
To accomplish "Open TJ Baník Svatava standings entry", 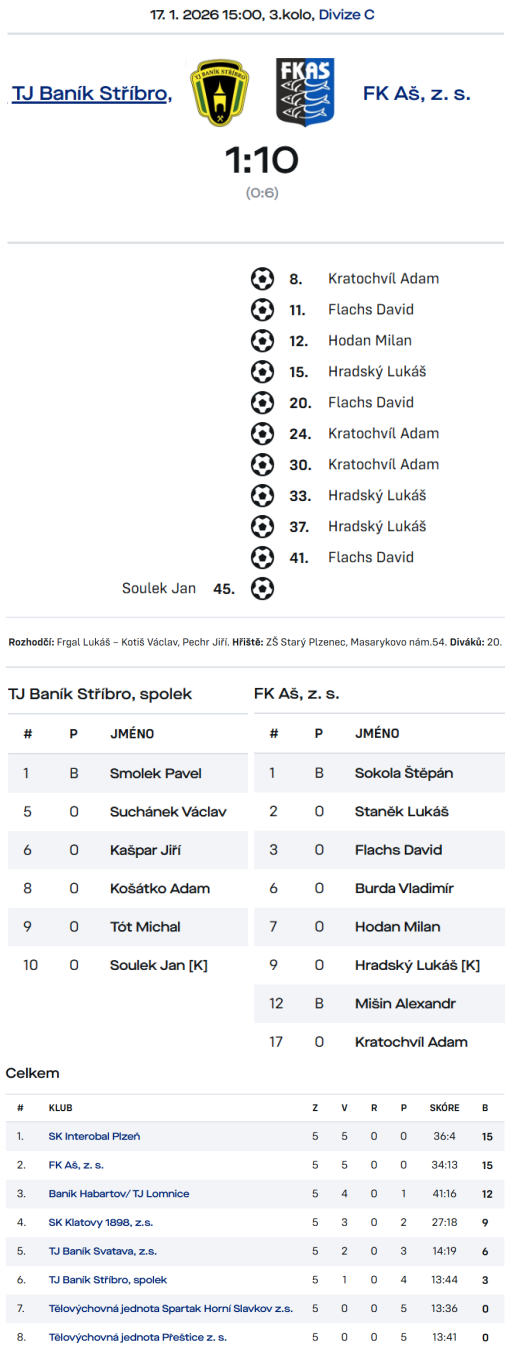I will click(x=103, y=1251).
